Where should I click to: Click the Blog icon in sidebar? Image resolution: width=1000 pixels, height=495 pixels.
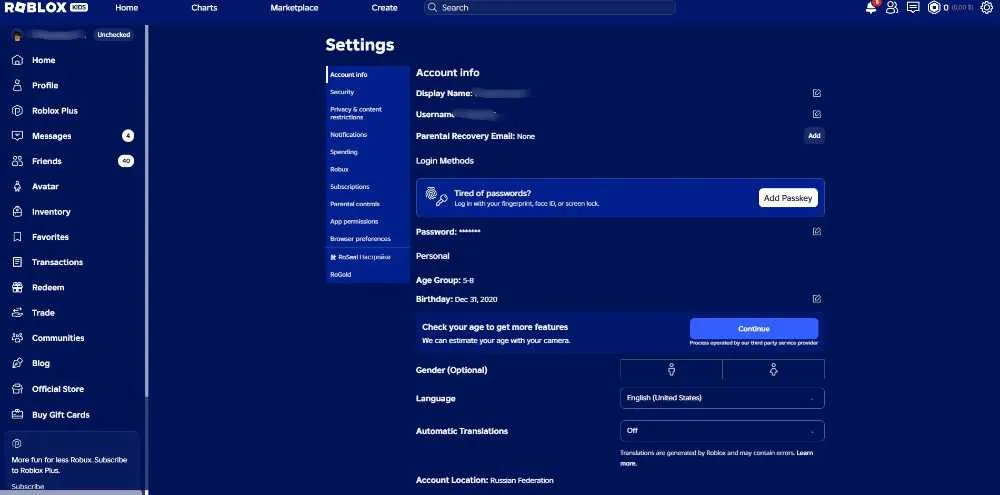click(18, 363)
